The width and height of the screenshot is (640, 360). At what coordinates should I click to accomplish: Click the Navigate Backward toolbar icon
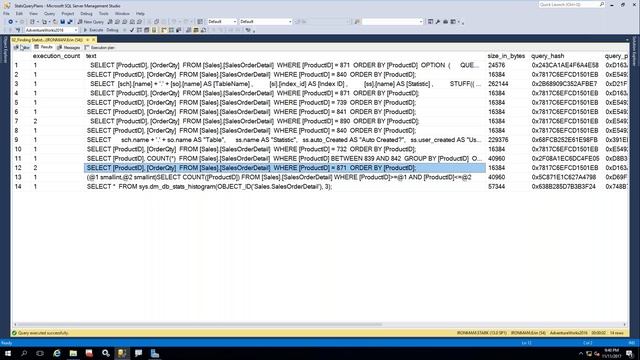click(x=10, y=22)
